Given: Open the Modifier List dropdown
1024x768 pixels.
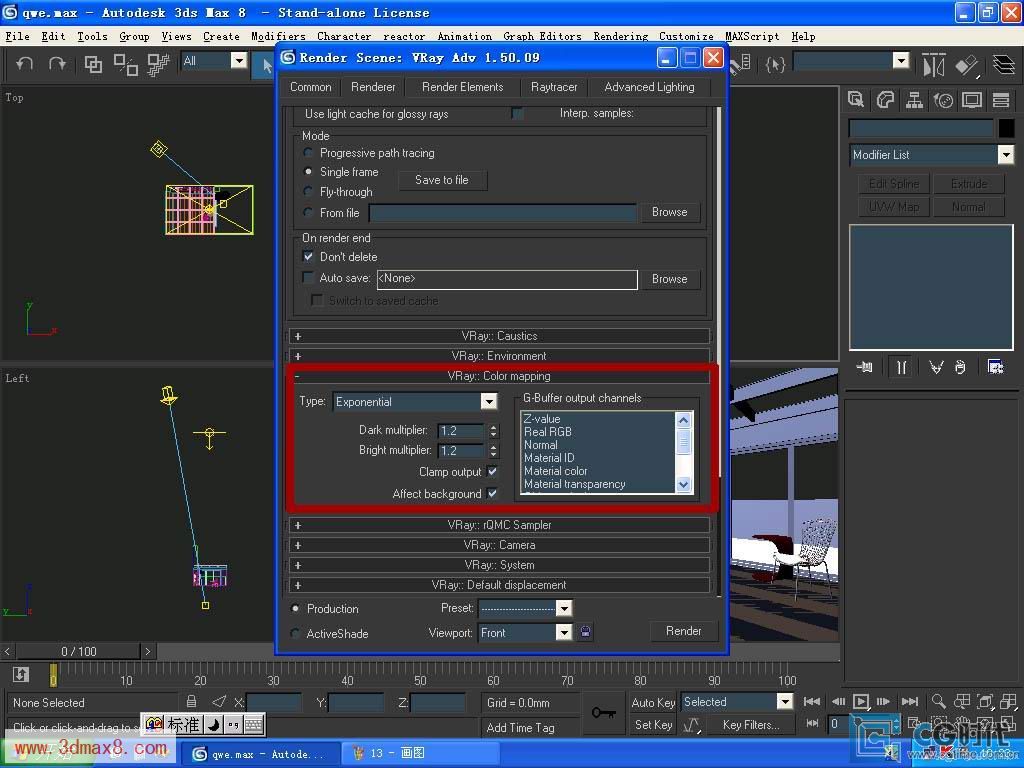Looking at the screenshot, I should tap(1006, 155).
